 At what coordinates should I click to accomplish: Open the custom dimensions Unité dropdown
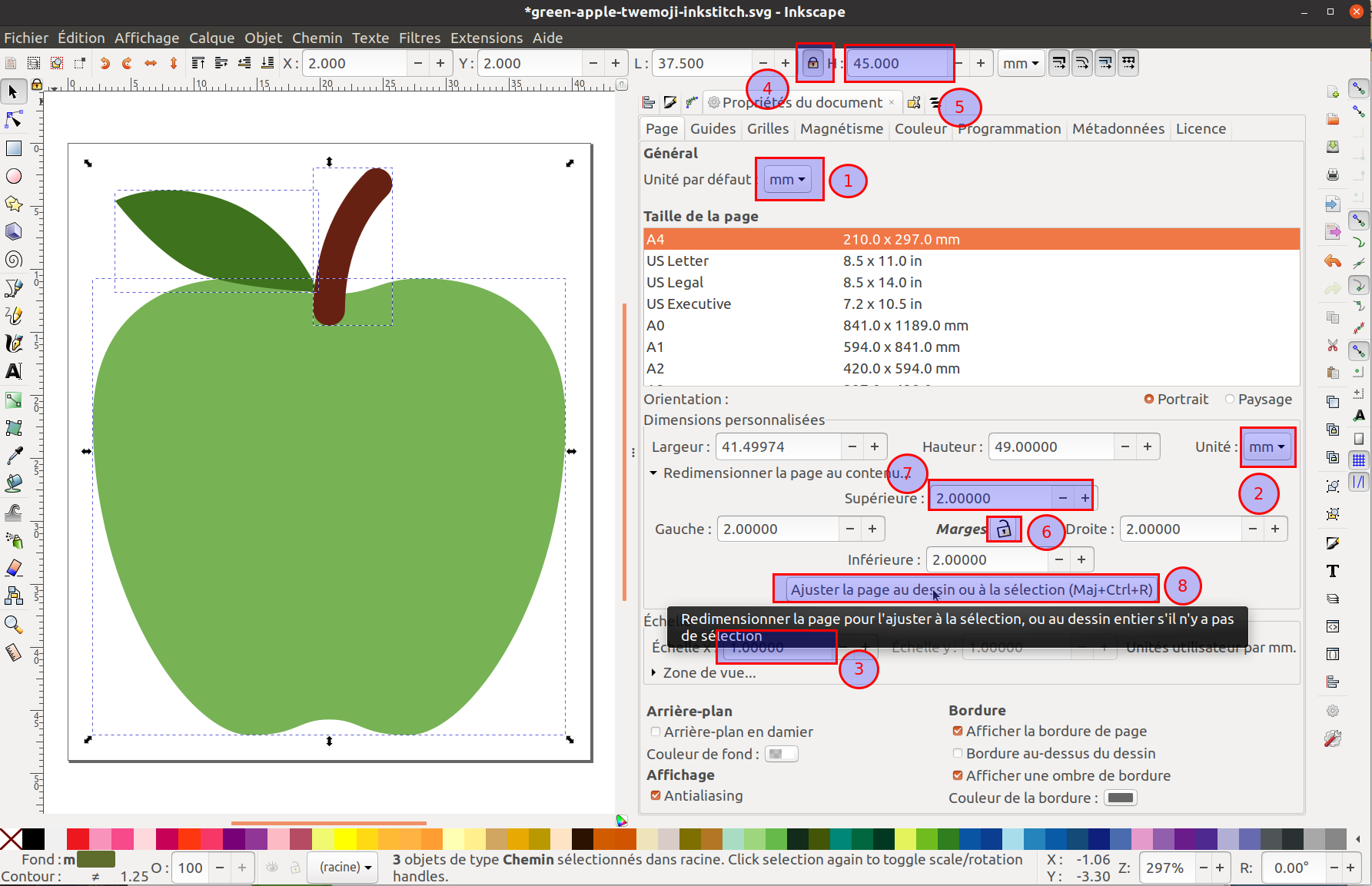pos(1267,446)
